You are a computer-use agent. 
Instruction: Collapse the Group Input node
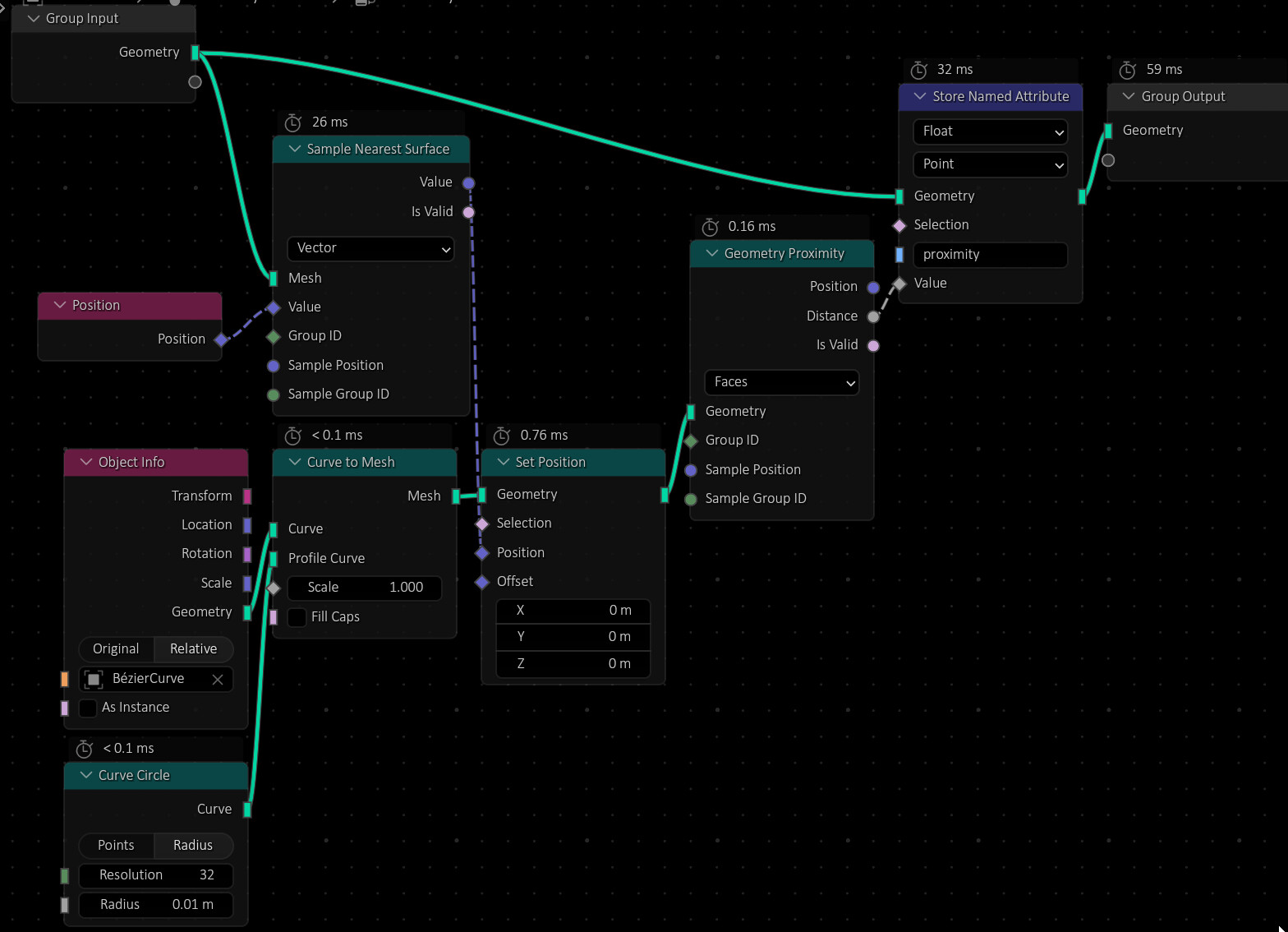click(x=34, y=18)
